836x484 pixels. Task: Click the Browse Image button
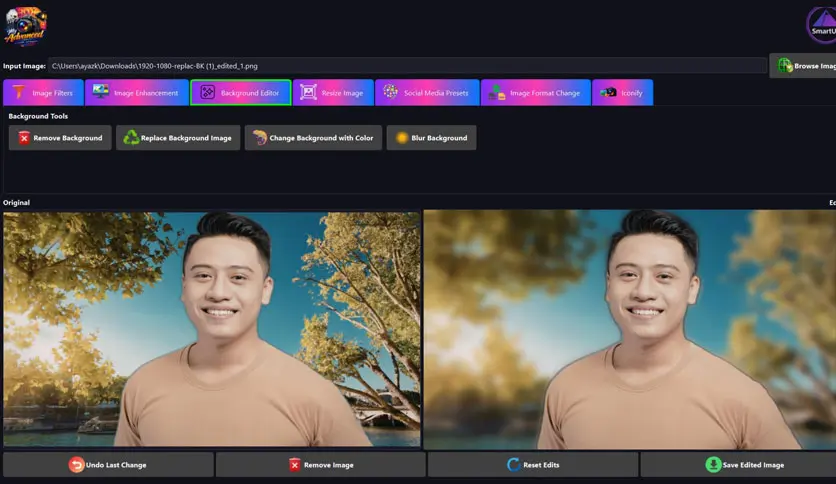(803, 66)
